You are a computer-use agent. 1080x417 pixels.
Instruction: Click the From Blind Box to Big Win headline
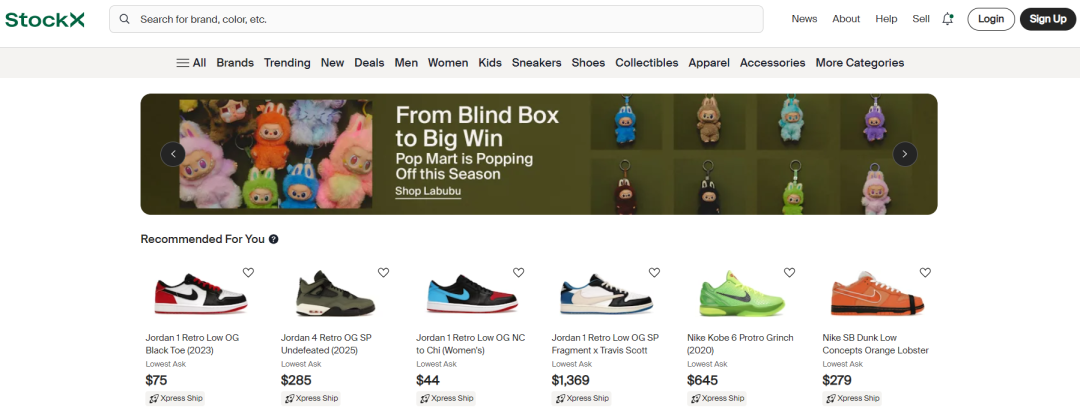477,126
